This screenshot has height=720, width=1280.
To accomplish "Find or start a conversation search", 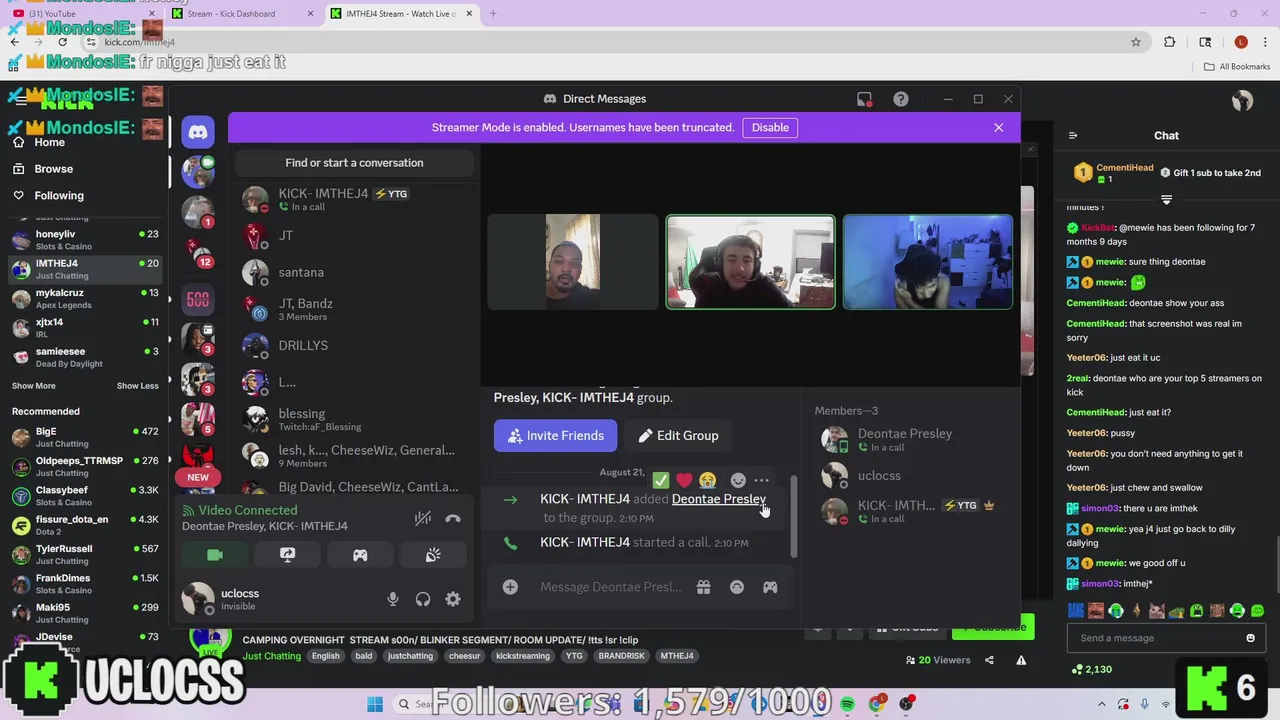I will pos(354,163).
